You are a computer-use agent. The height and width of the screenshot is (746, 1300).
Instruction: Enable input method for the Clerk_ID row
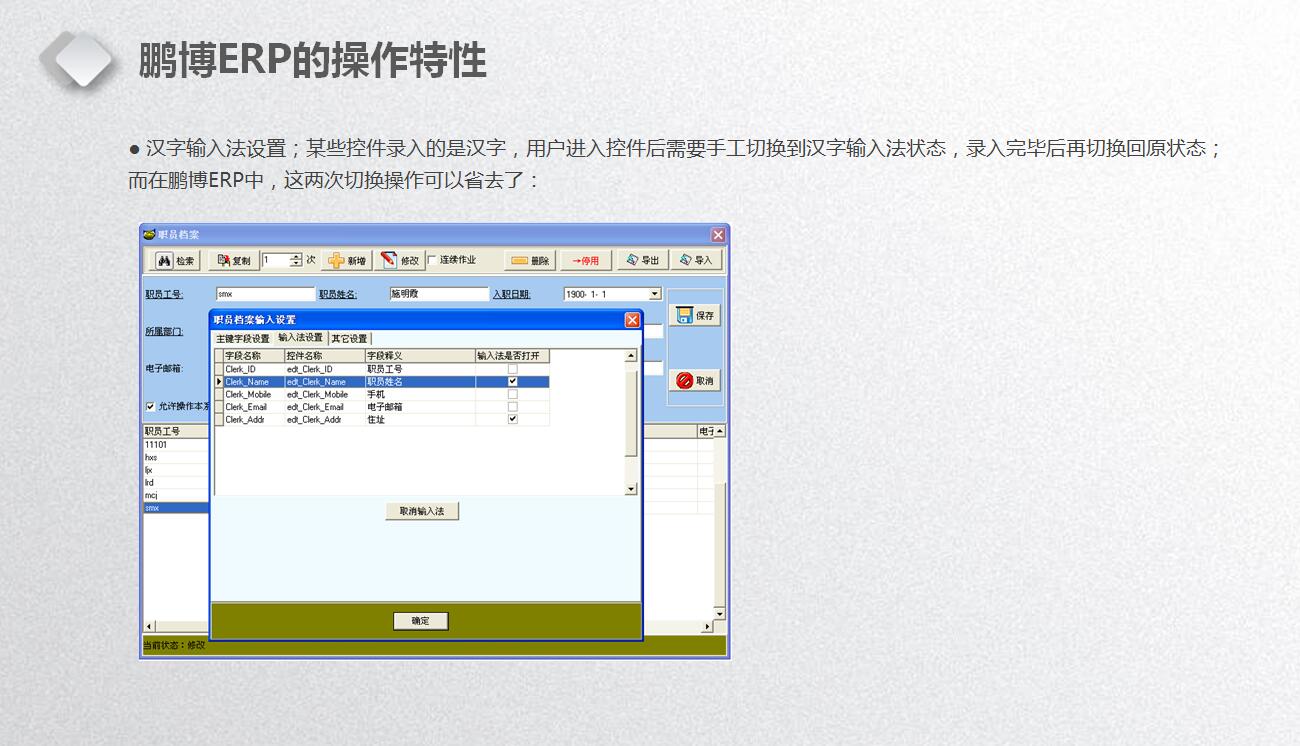(513, 369)
